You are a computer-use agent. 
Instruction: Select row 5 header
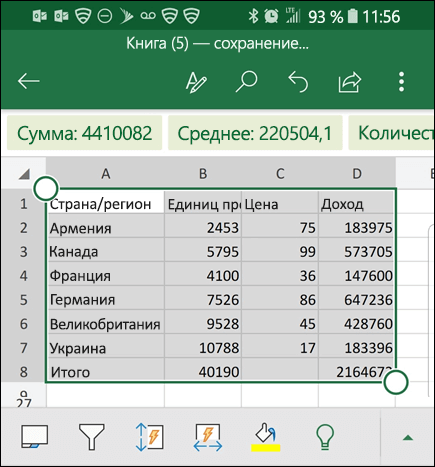(x=23, y=300)
